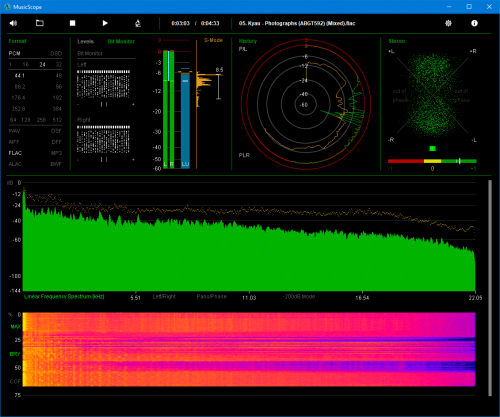Click the PLR label in History view
Image resolution: width=500 pixels, height=417 pixels.
tap(244, 155)
